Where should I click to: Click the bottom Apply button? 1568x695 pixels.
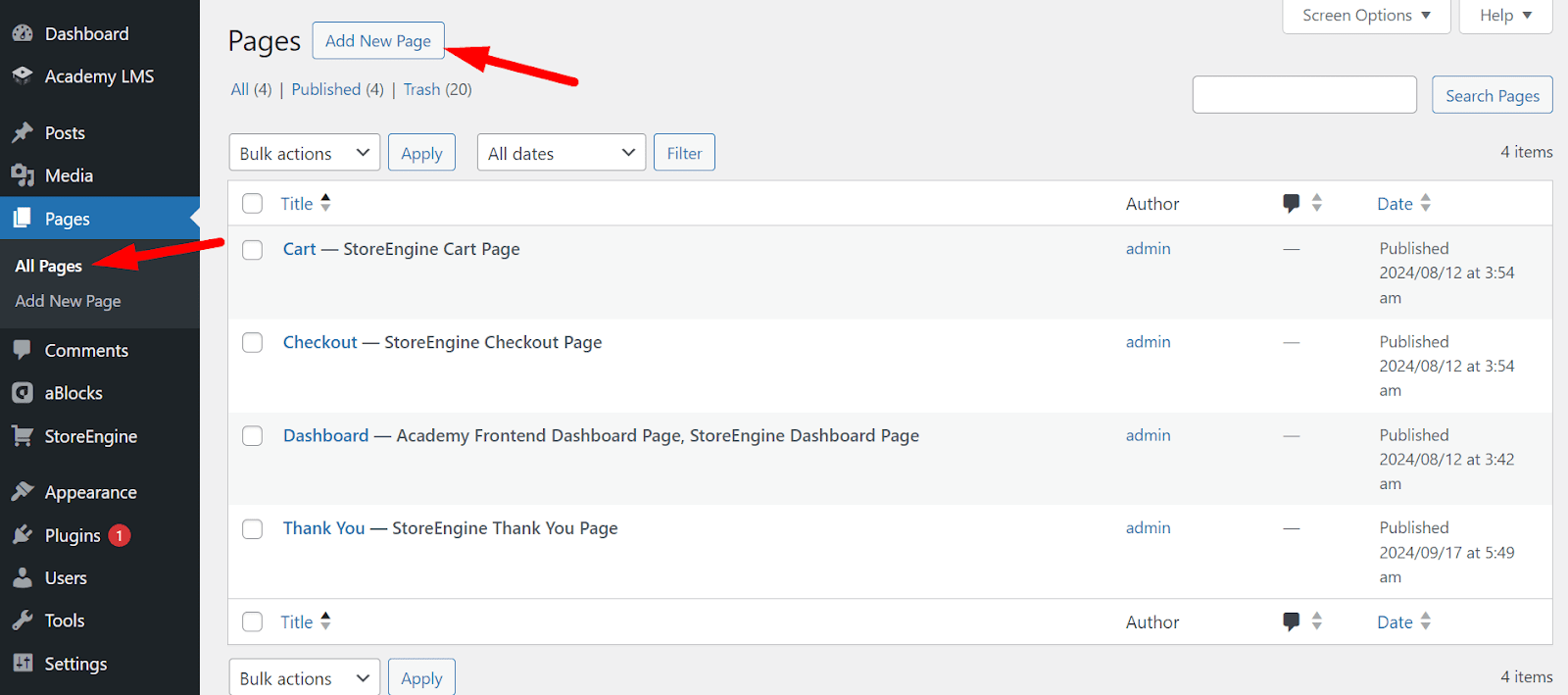pyautogui.click(x=421, y=677)
